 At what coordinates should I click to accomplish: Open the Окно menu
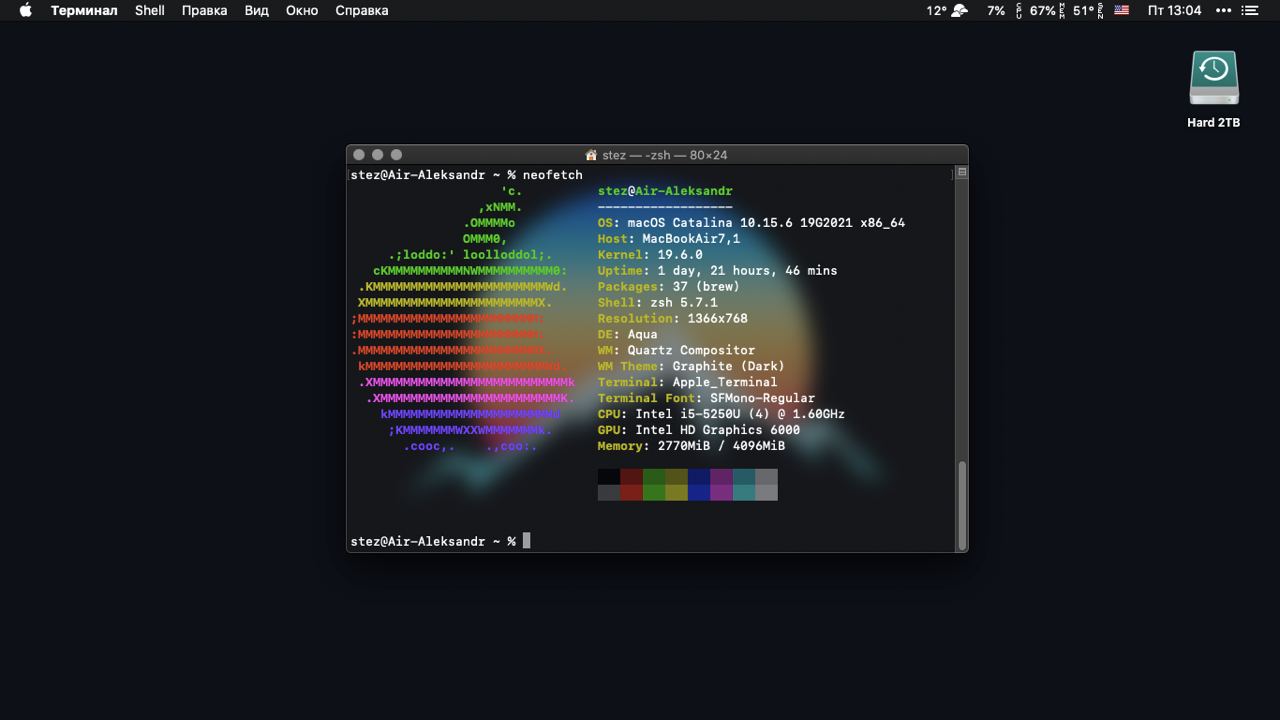pos(301,10)
